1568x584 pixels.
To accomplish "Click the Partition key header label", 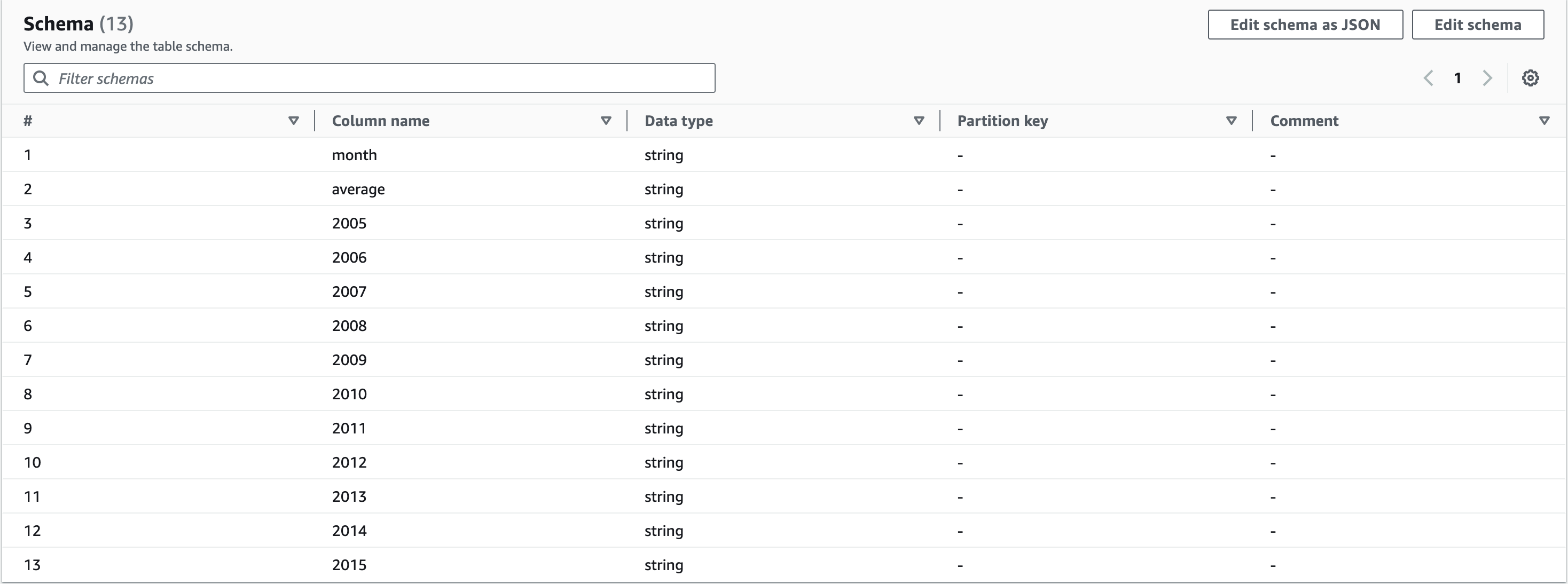I will click(1002, 121).
